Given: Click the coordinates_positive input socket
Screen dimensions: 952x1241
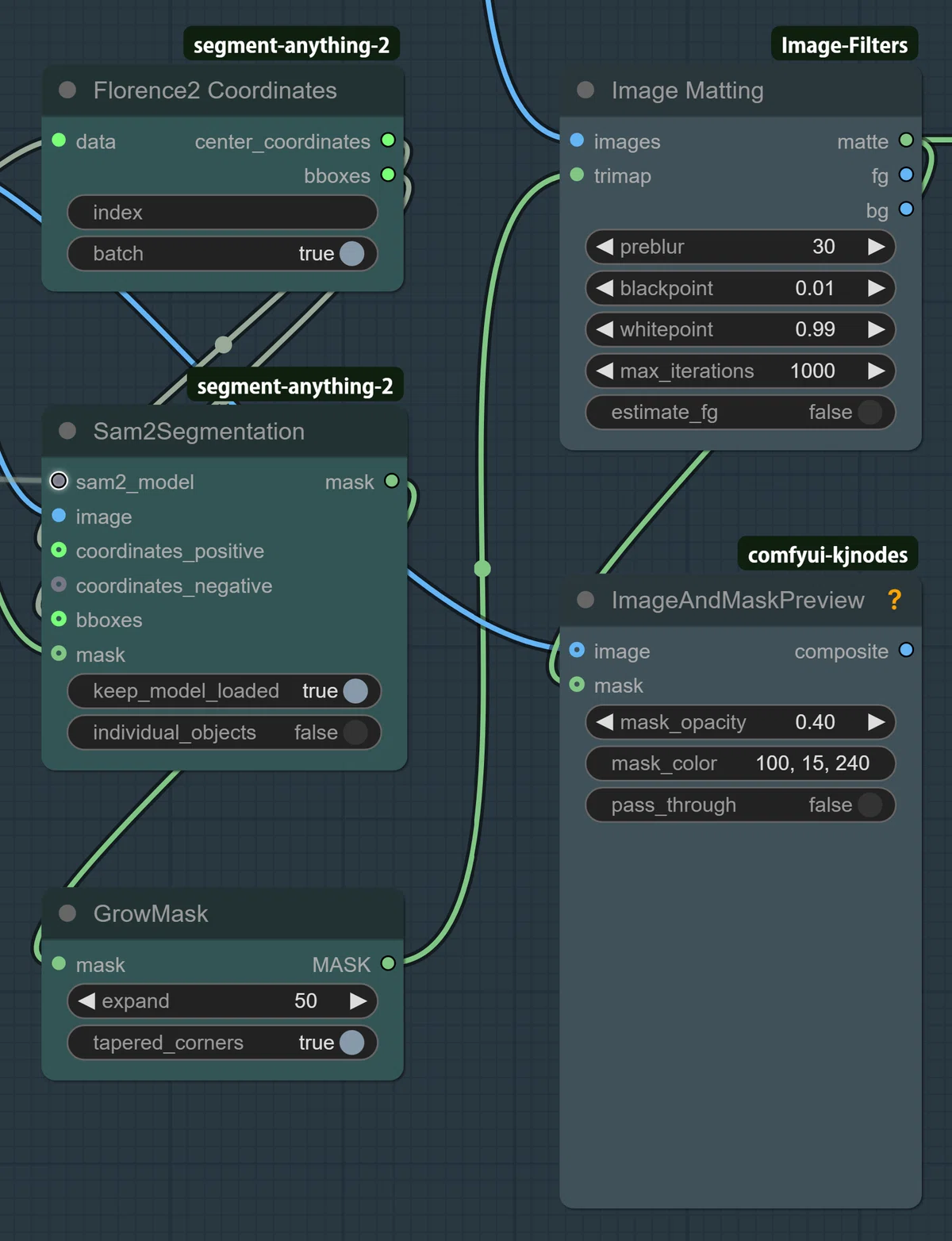Looking at the screenshot, I should tap(59, 550).
